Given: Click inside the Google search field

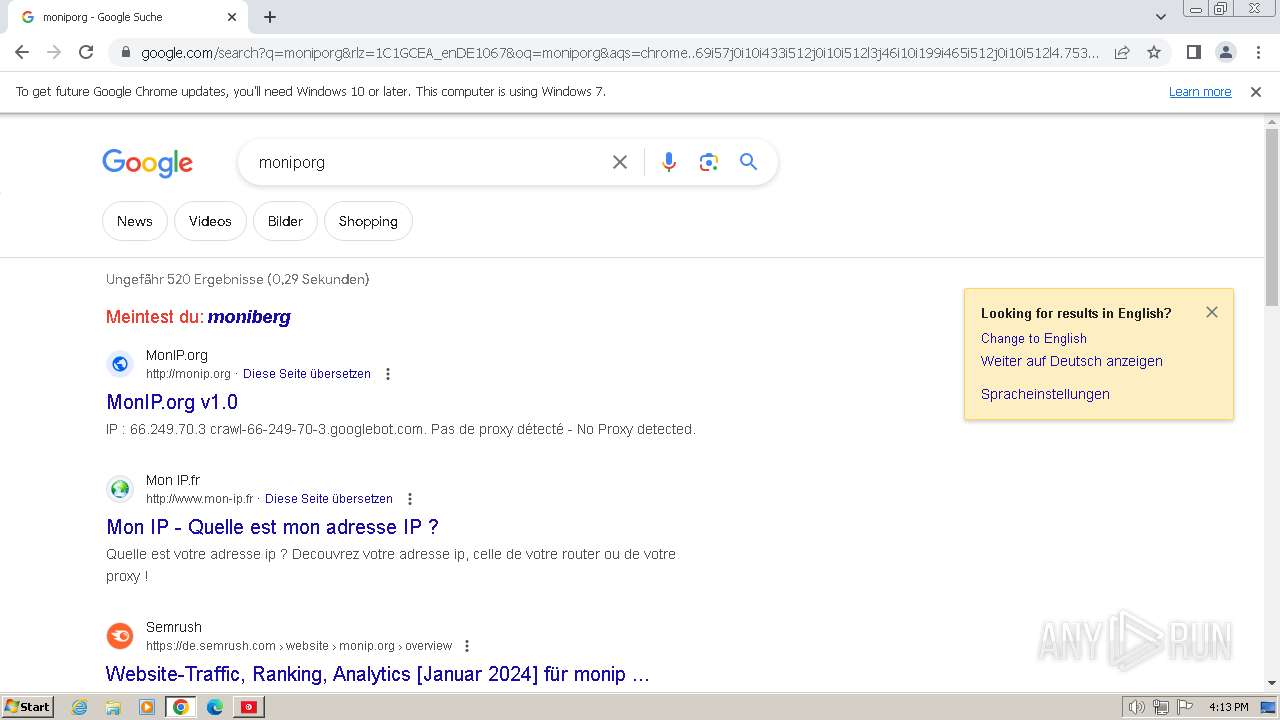Looking at the screenshot, I should point(430,162).
